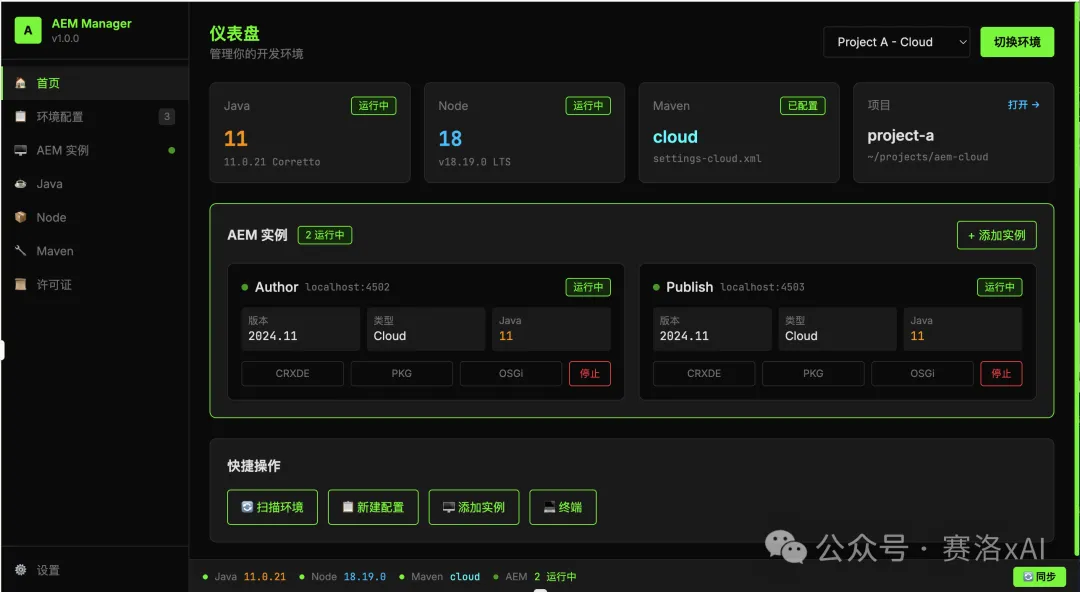
Task: Click the 同步 button in status bar
Action: [x=1039, y=576]
